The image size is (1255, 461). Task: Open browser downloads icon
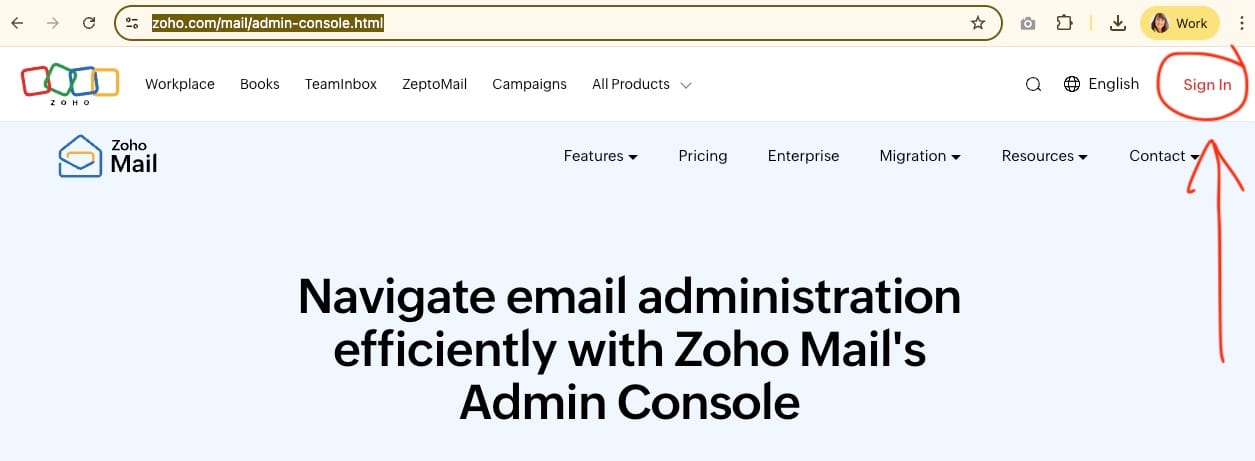coord(1118,23)
